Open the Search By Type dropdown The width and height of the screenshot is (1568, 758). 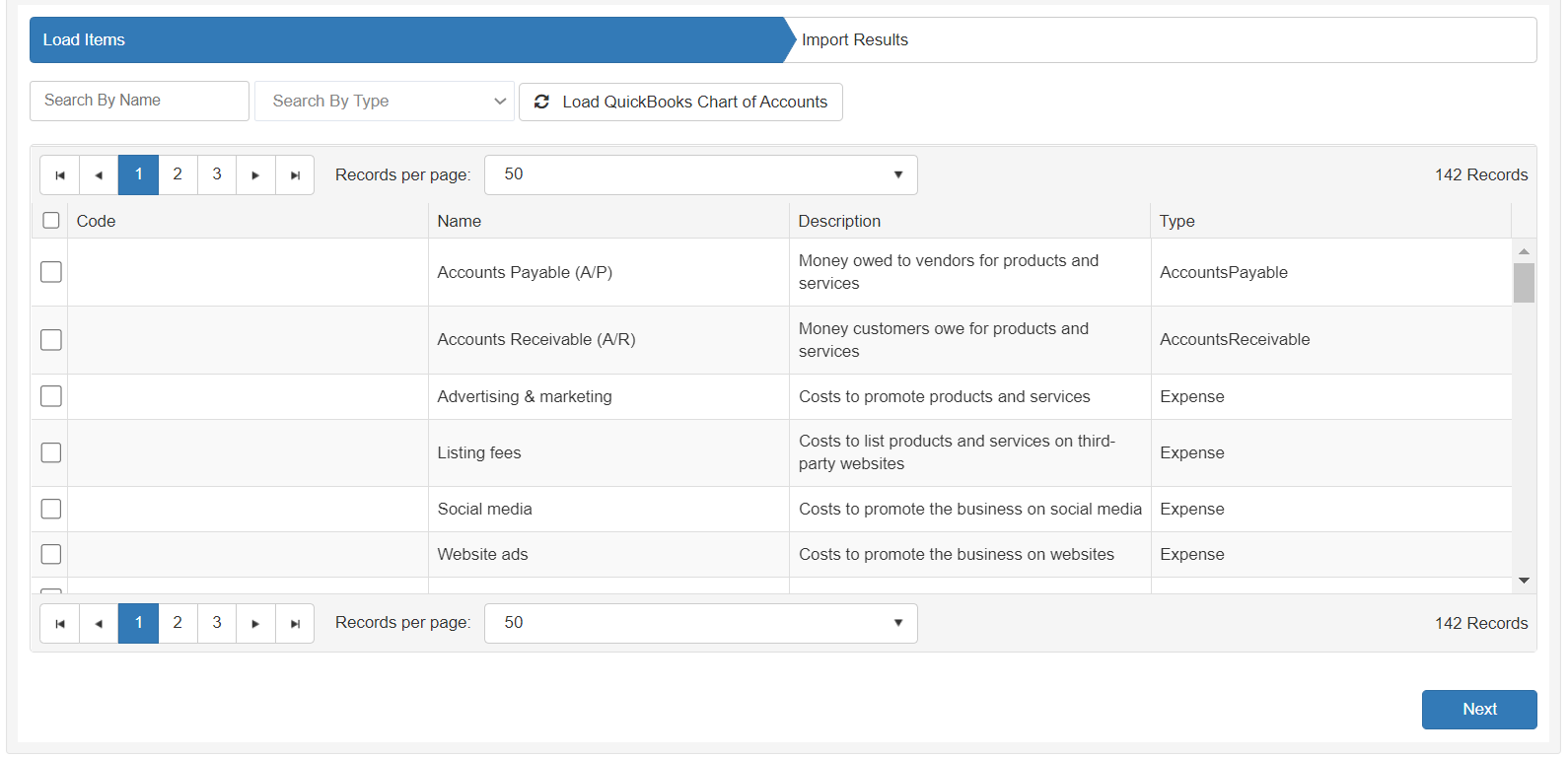point(385,102)
